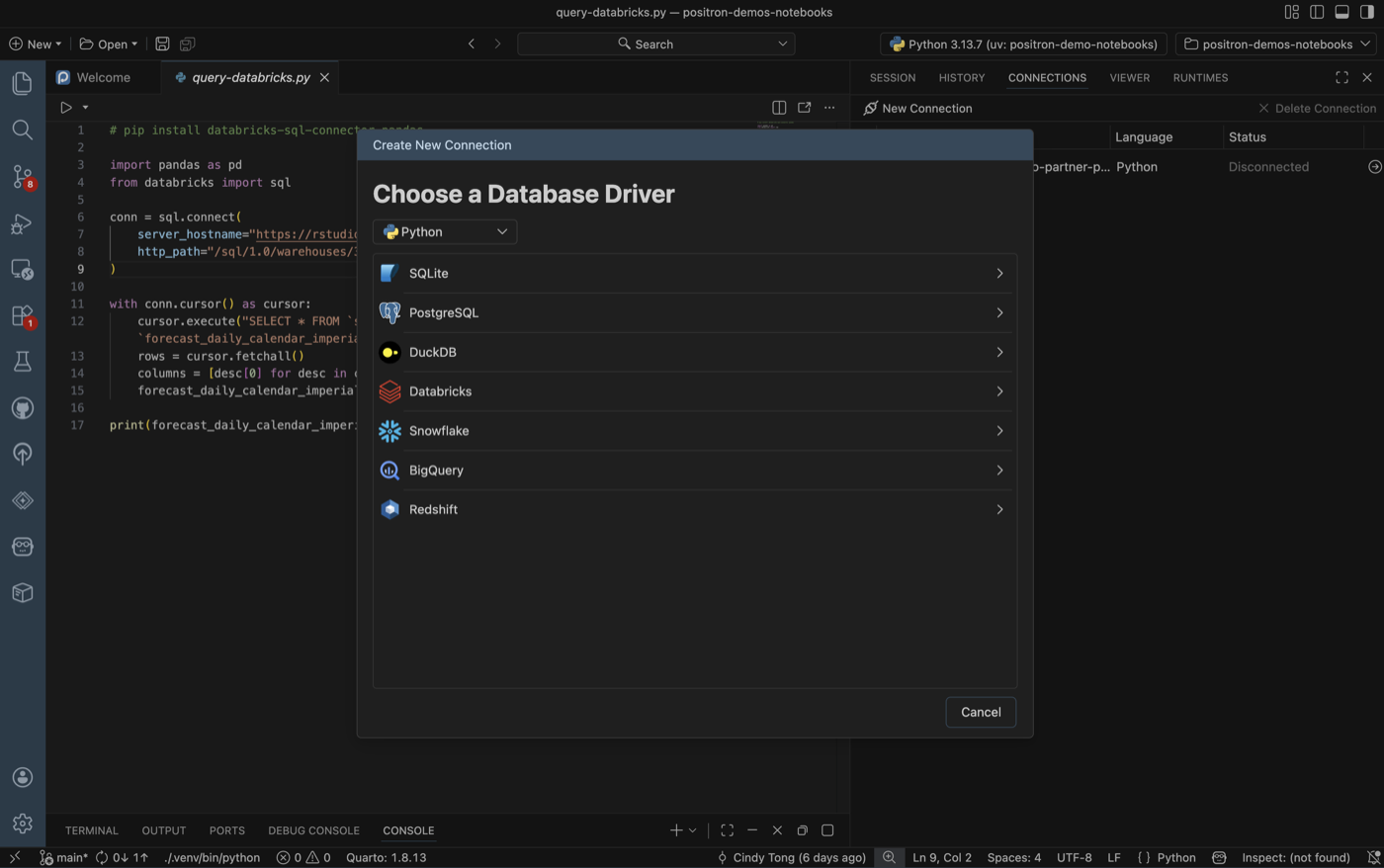Switch to the Session tab
Viewport: 1384px width, 868px height.
tap(893, 77)
